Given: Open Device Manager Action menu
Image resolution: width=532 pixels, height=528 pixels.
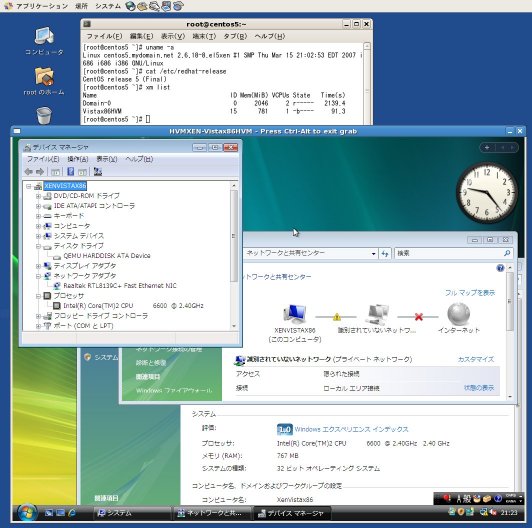Looking at the screenshot, I should 78,159.
